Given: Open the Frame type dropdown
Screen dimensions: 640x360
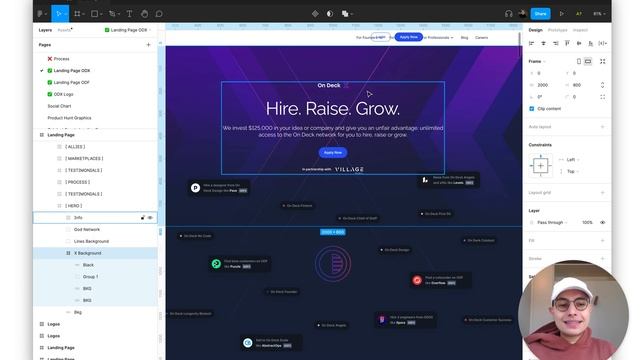Looking at the screenshot, I should [537, 61].
